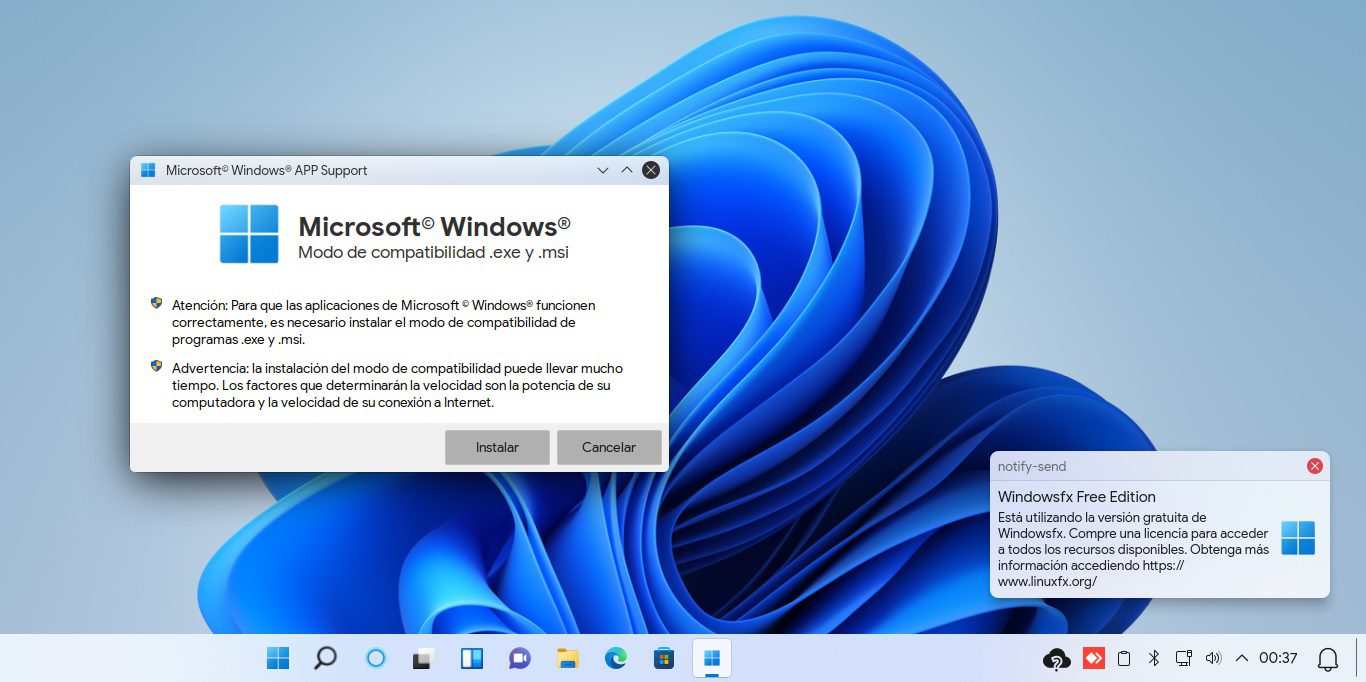1366x682 pixels.
Task: Open the Task View icon in the taskbar
Action: click(x=423, y=658)
